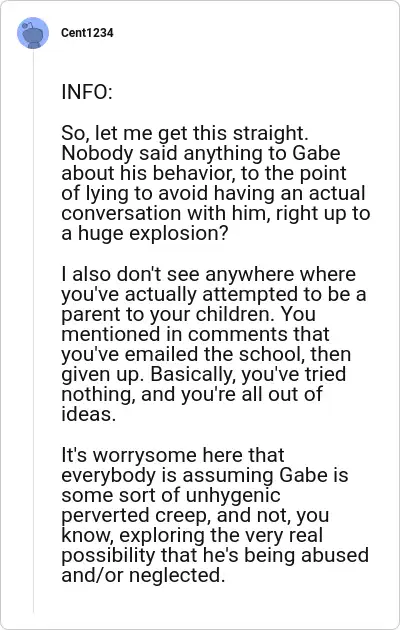Click the line 'It's worrysome here that'
This screenshot has height=630, width=400.
pos(173,455)
